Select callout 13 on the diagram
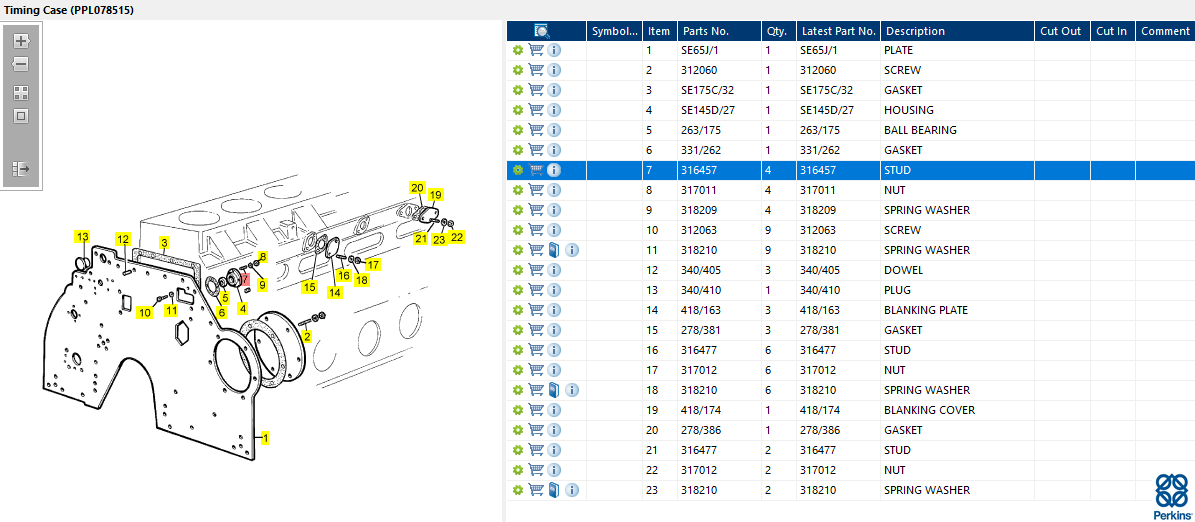Screen dimensions: 1195x522 coord(82,237)
